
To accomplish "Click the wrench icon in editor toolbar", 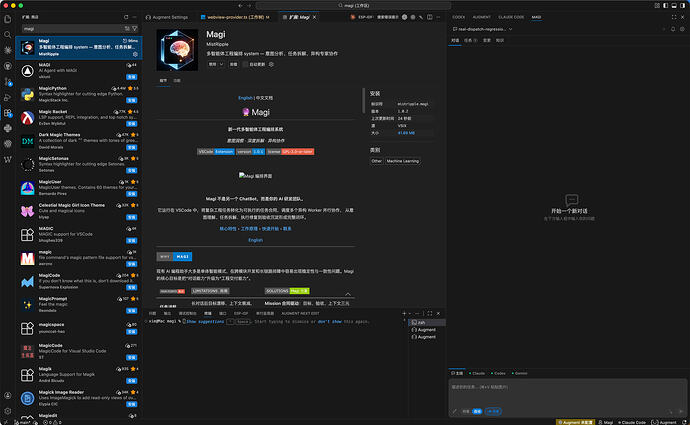I will pyautogui.click(x=421, y=17).
